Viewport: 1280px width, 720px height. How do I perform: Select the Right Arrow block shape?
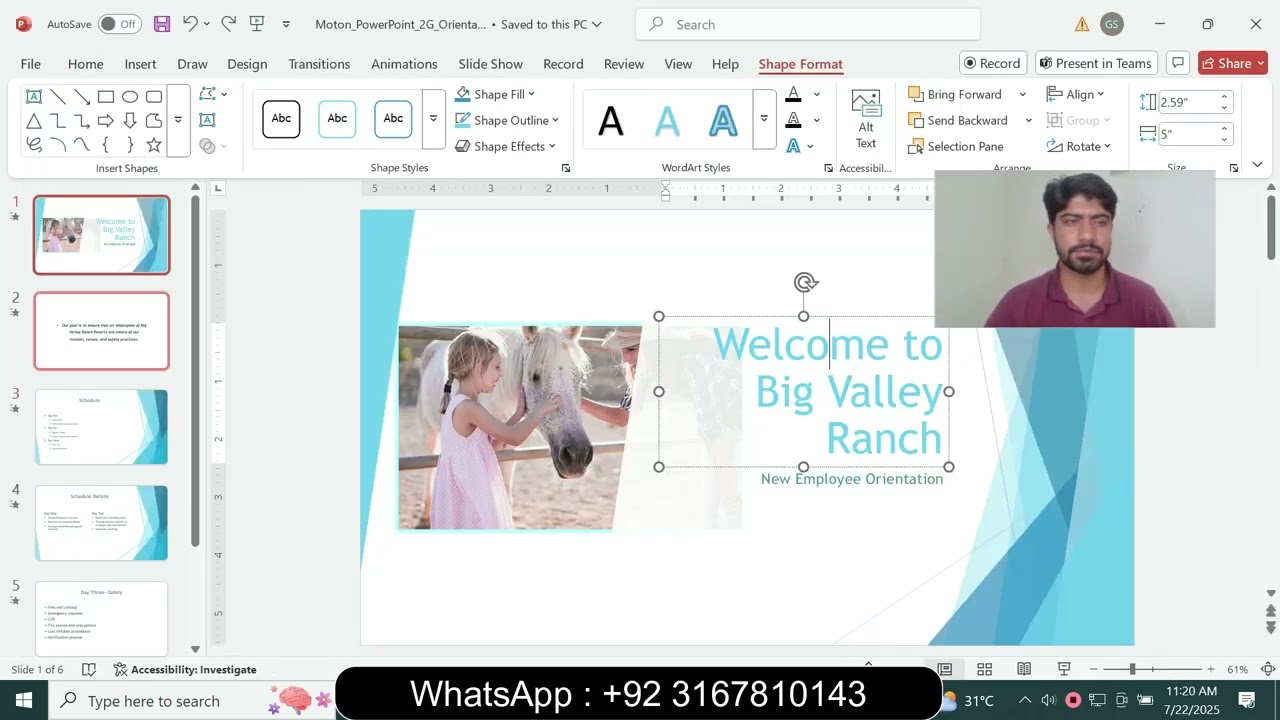tap(106, 121)
